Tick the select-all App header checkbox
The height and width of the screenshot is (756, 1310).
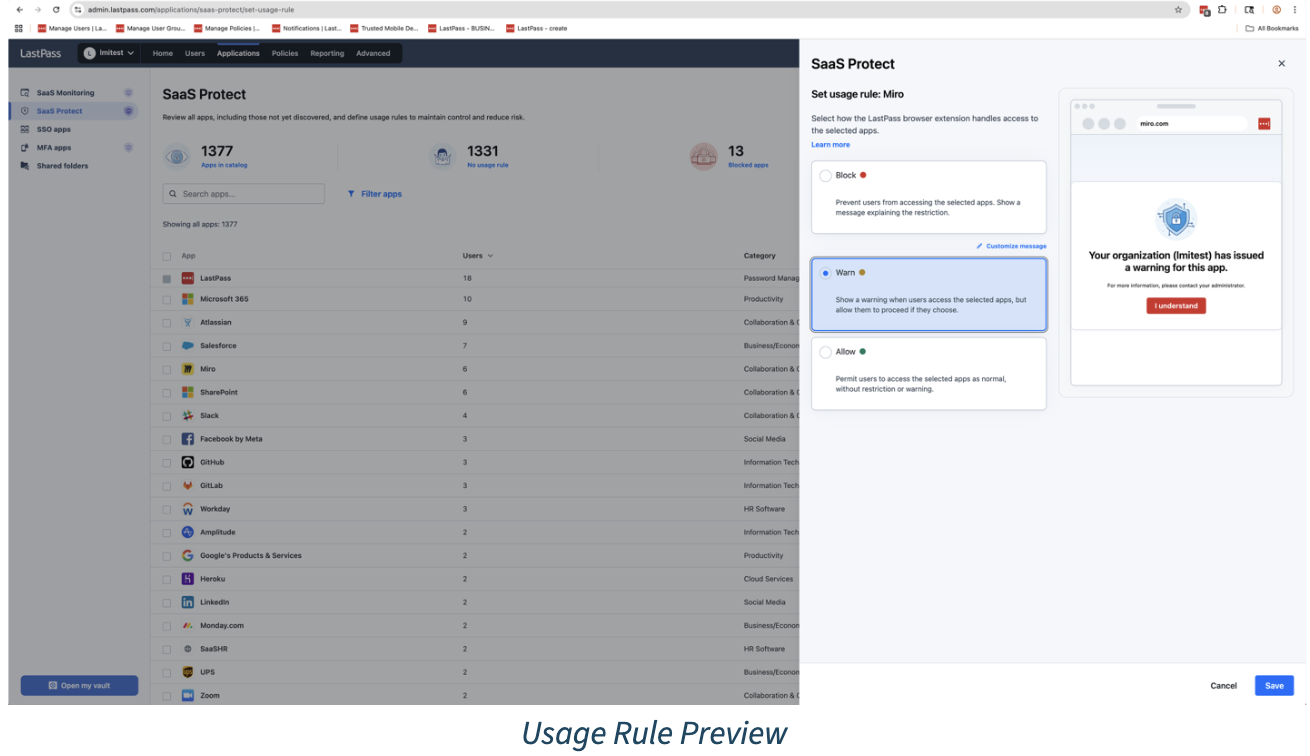pos(167,256)
